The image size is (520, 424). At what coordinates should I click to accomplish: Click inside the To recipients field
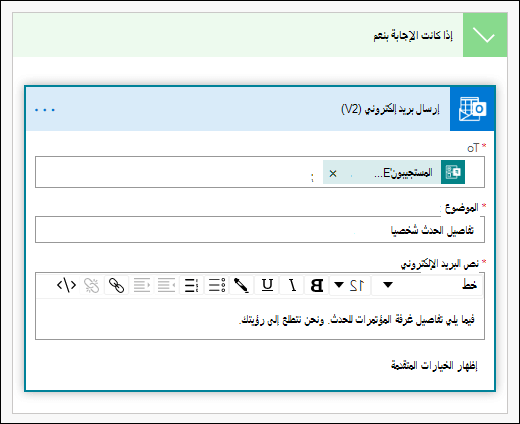260,172
